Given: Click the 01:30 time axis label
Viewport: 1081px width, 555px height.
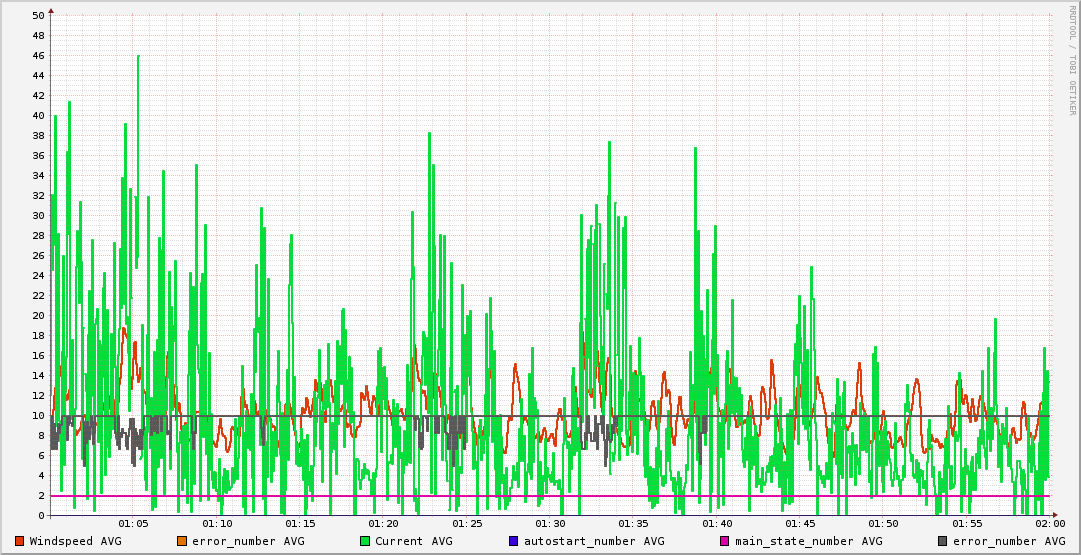Looking at the screenshot, I should point(550,524).
